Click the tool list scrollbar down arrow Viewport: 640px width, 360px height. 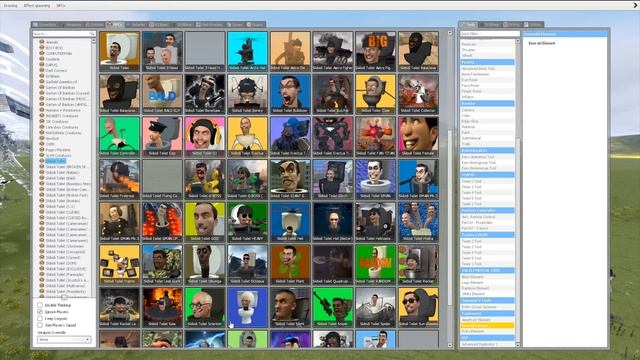tap(518, 345)
